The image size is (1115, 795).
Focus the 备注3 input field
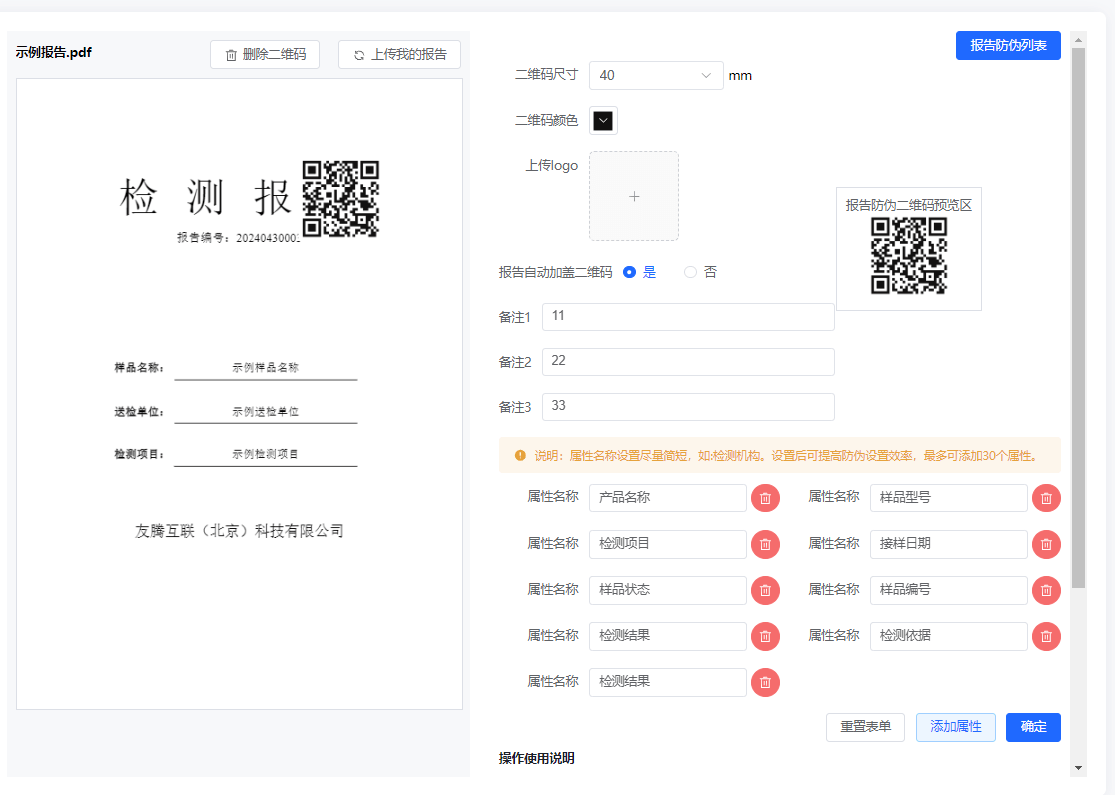click(x=688, y=407)
